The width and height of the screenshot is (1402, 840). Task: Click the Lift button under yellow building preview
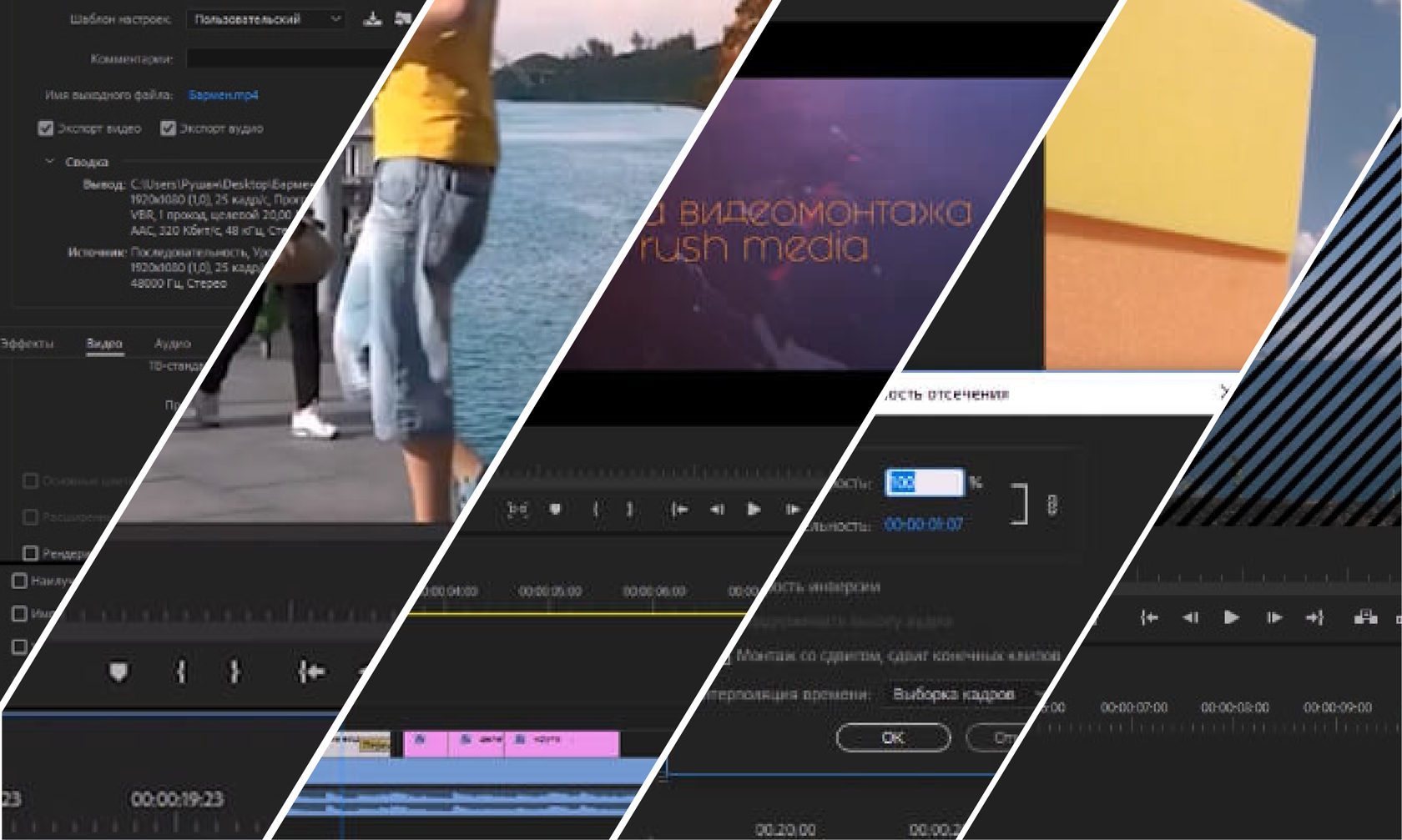coord(1365,617)
